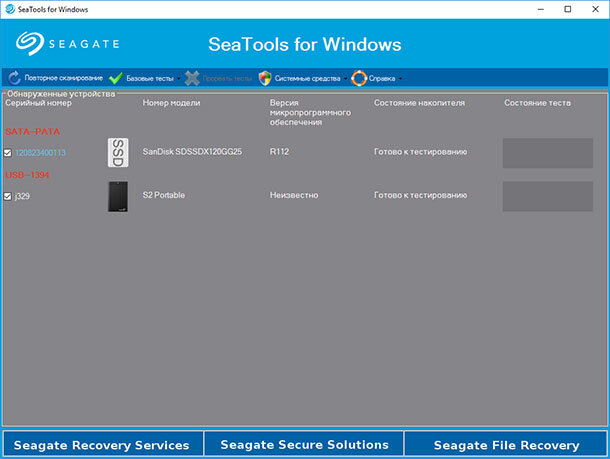
Task: Click the firmware version R112
Action: (279, 151)
